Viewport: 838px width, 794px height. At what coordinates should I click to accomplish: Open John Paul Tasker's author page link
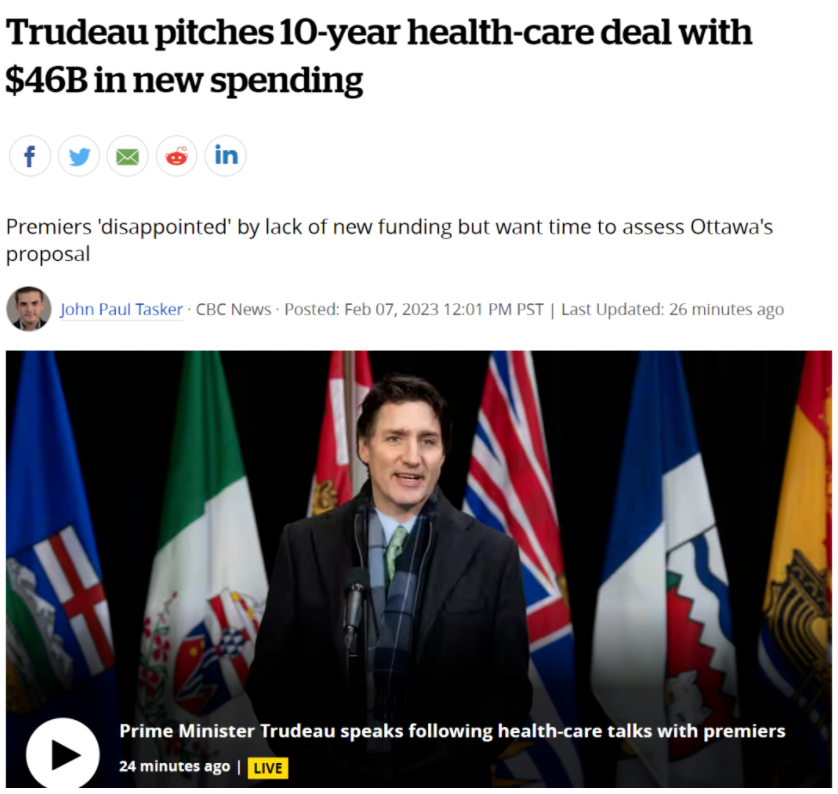(x=121, y=309)
